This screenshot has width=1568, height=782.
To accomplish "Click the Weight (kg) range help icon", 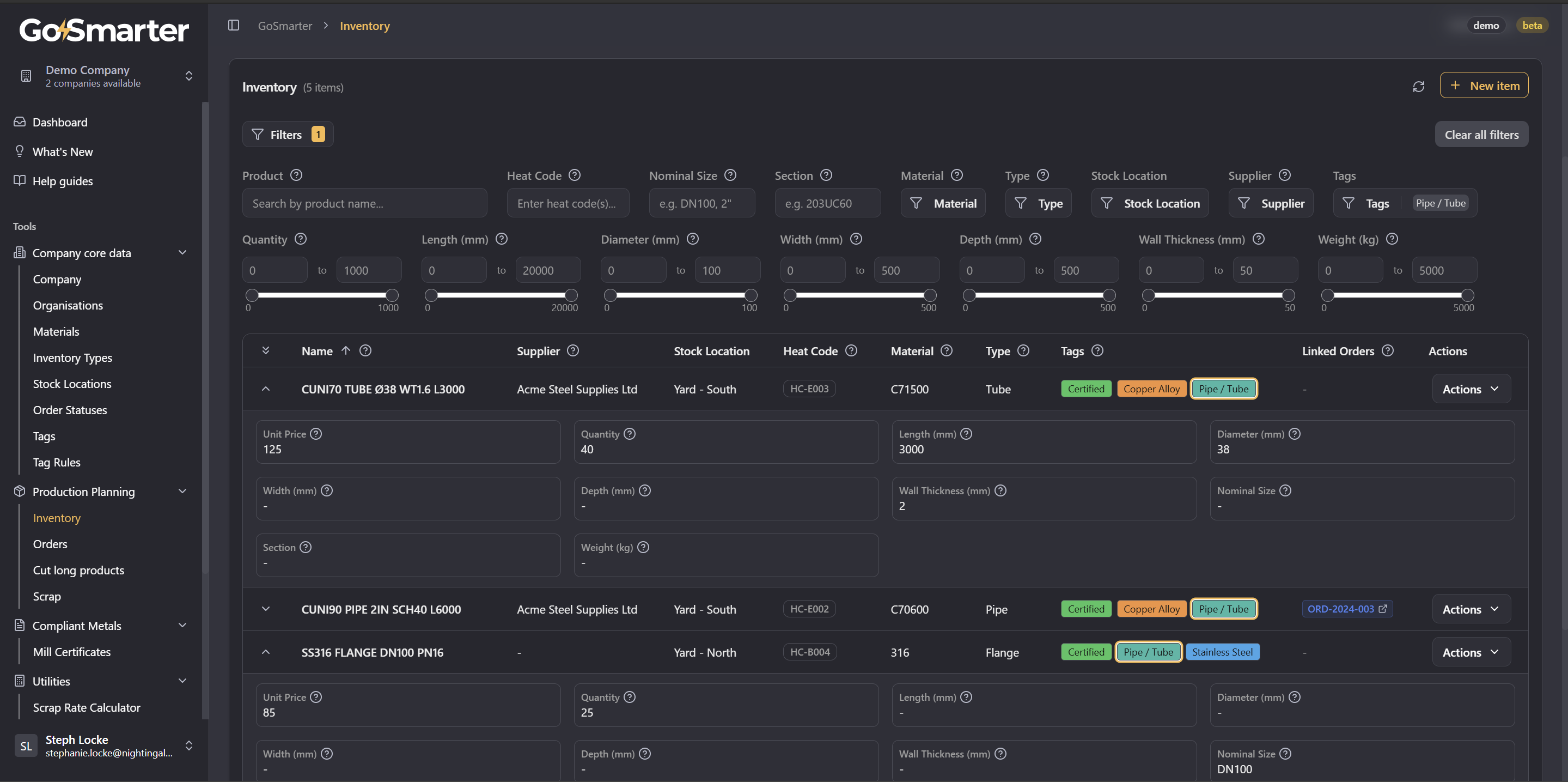I will tap(1392, 239).
